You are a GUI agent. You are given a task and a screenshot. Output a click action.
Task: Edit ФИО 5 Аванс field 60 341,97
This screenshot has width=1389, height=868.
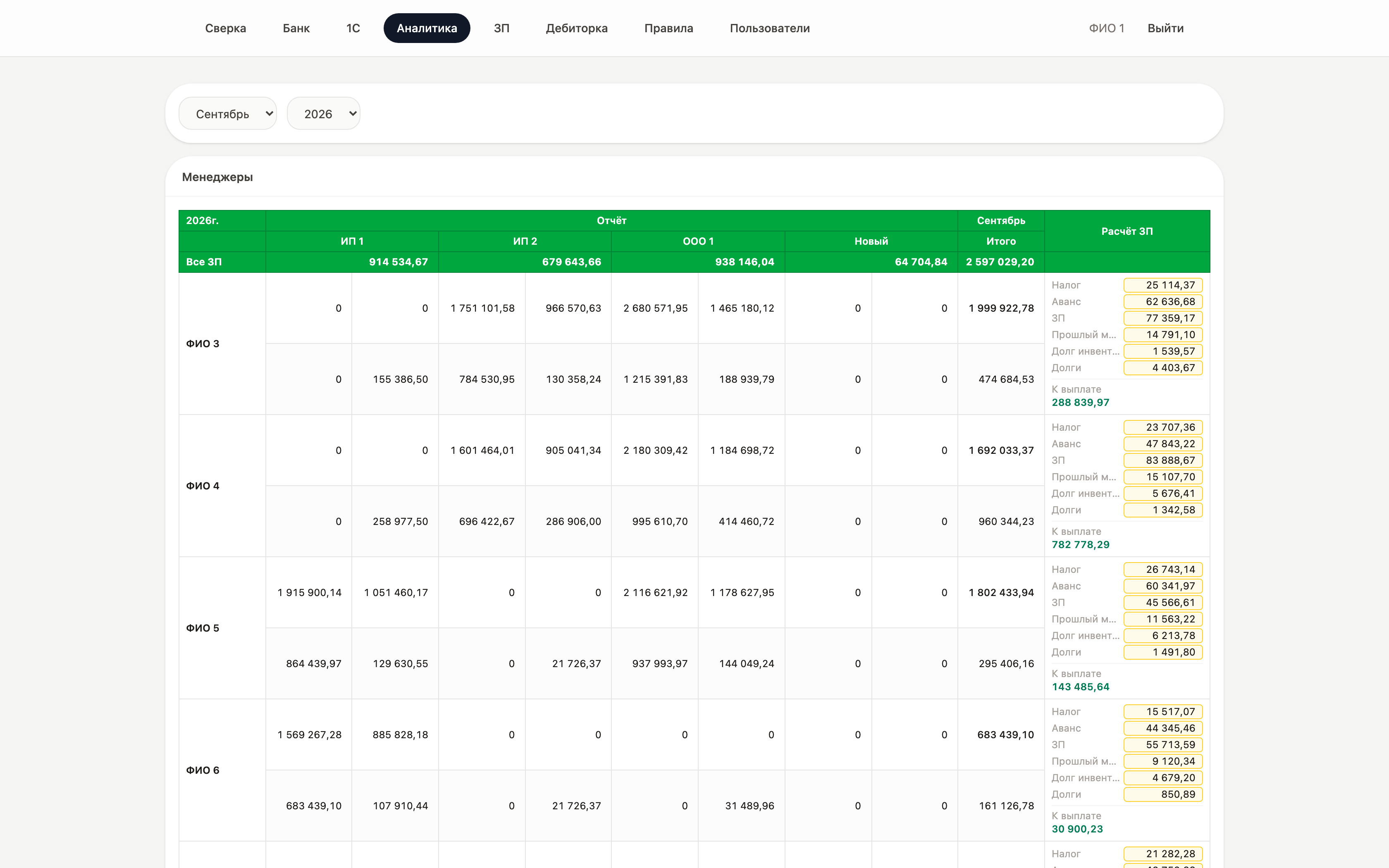tap(1163, 586)
